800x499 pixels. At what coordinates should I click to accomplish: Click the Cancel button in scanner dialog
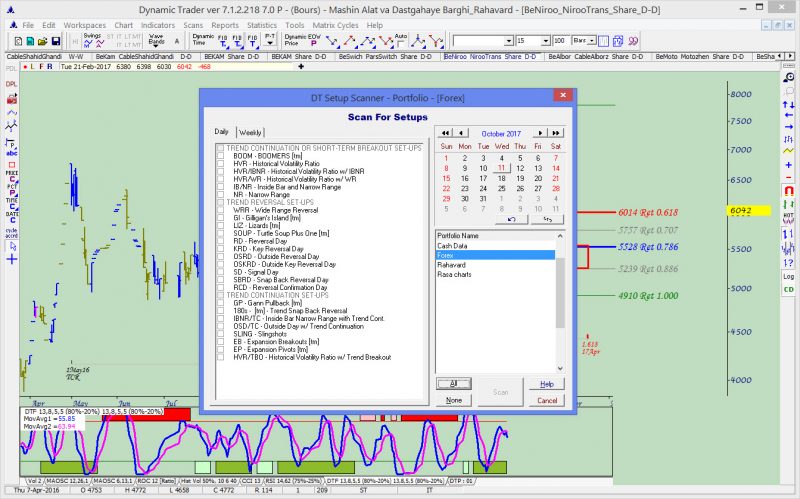tap(547, 400)
